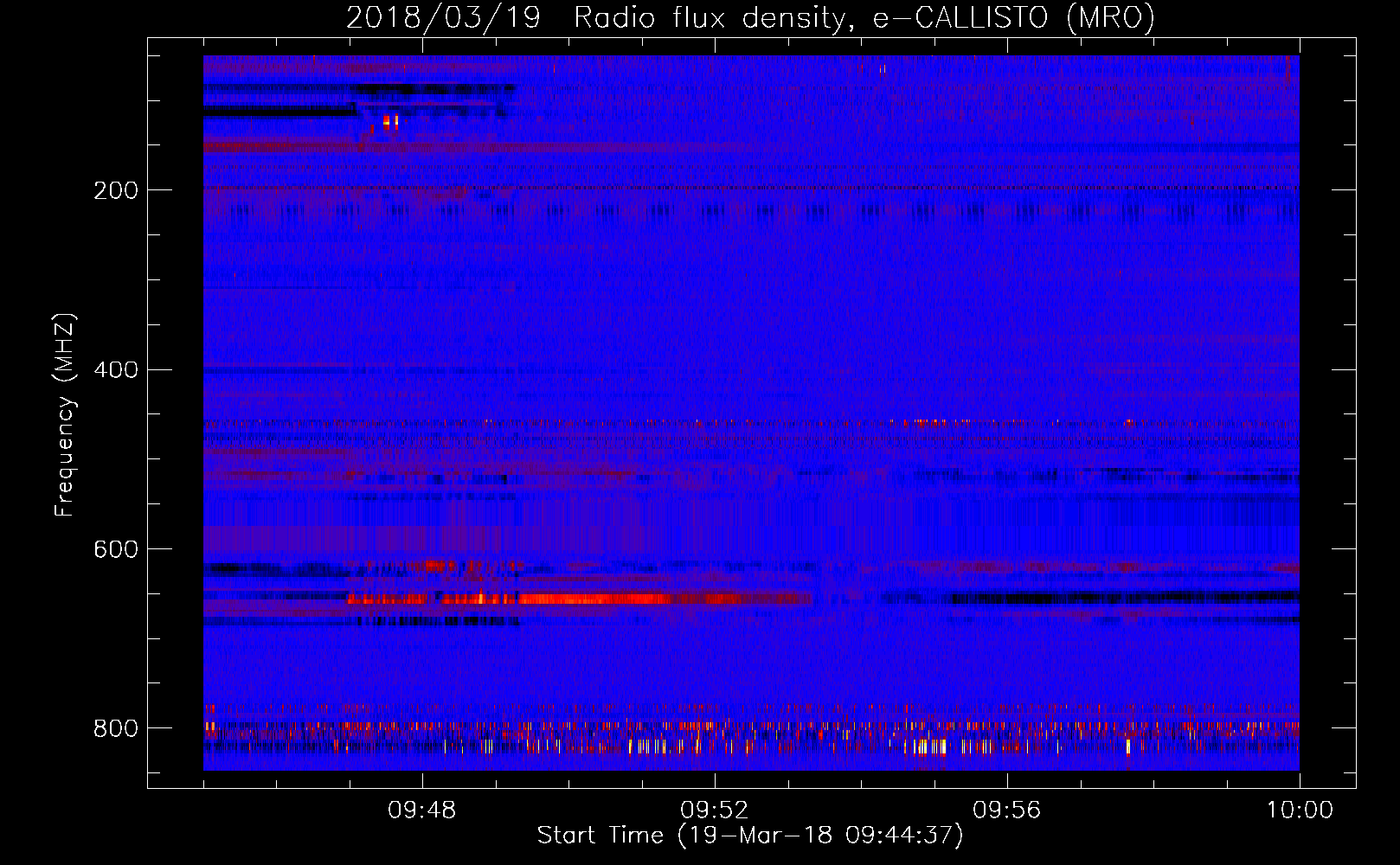
Task: Click the 09:48 time tick label
Action: coord(421,811)
